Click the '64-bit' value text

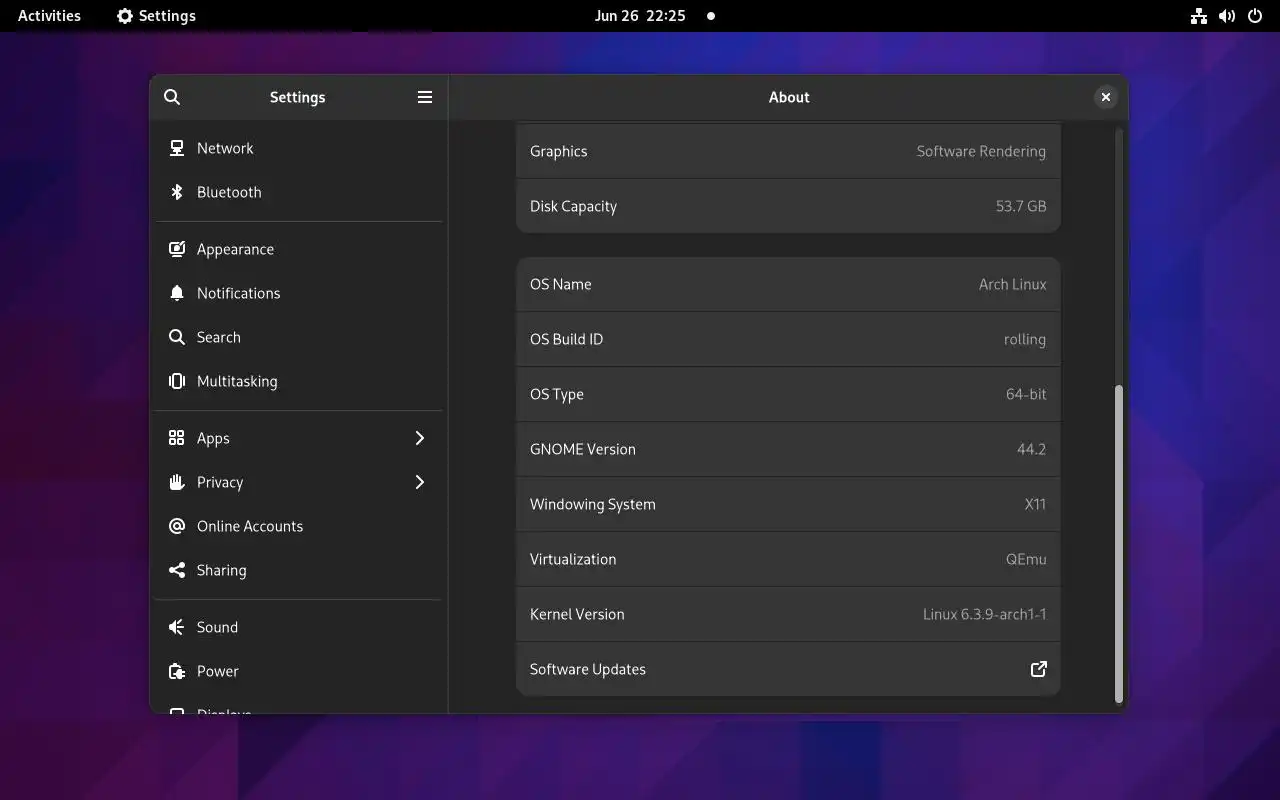tap(1026, 394)
